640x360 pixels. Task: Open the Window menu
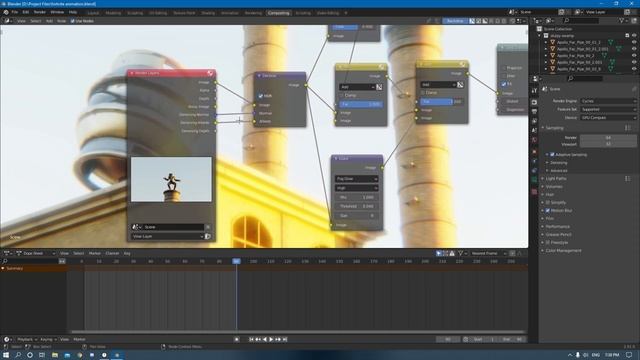pos(57,12)
